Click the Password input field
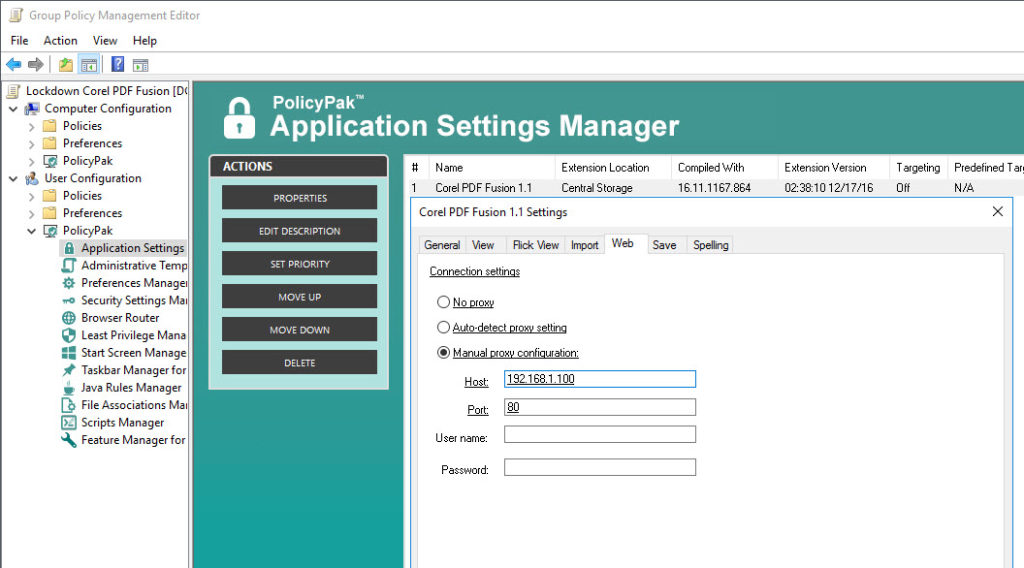 600,467
